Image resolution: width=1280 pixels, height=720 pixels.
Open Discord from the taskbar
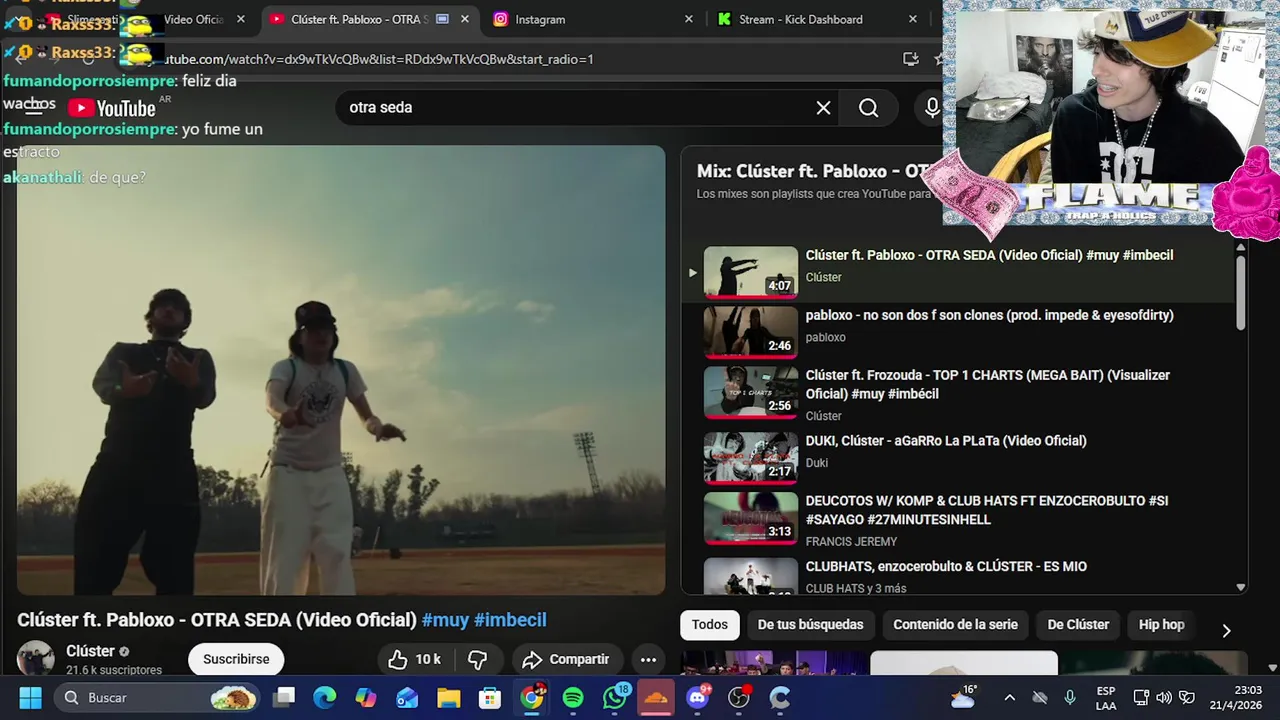point(698,697)
